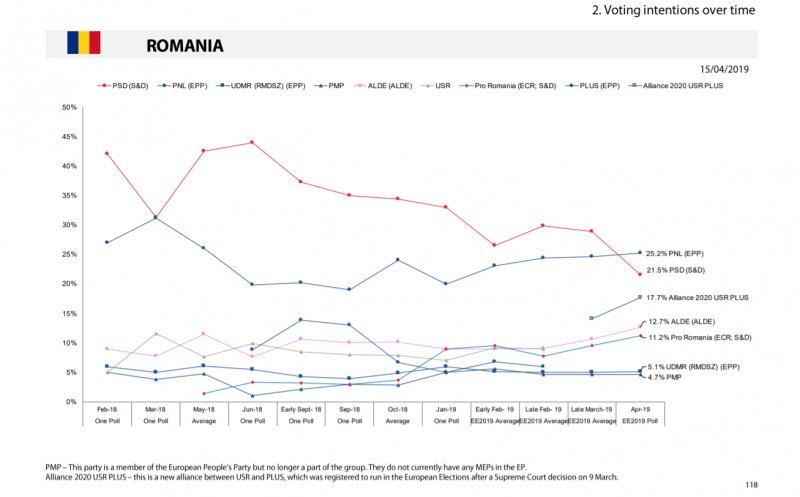Image resolution: width=800 pixels, height=497 pixels.
Task: Click the 50% y-axis label
Action: (69, 107)
